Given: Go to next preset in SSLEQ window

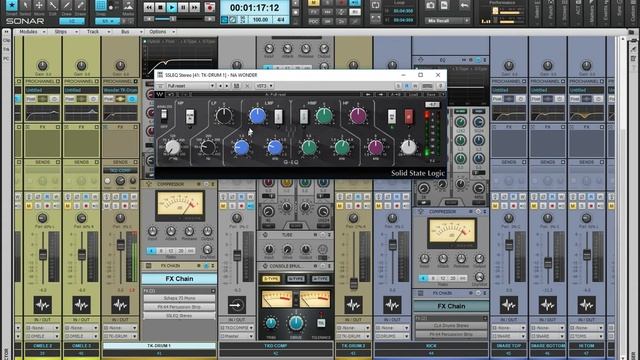Looking at the screenshot, I should click(x=227, y=86).
